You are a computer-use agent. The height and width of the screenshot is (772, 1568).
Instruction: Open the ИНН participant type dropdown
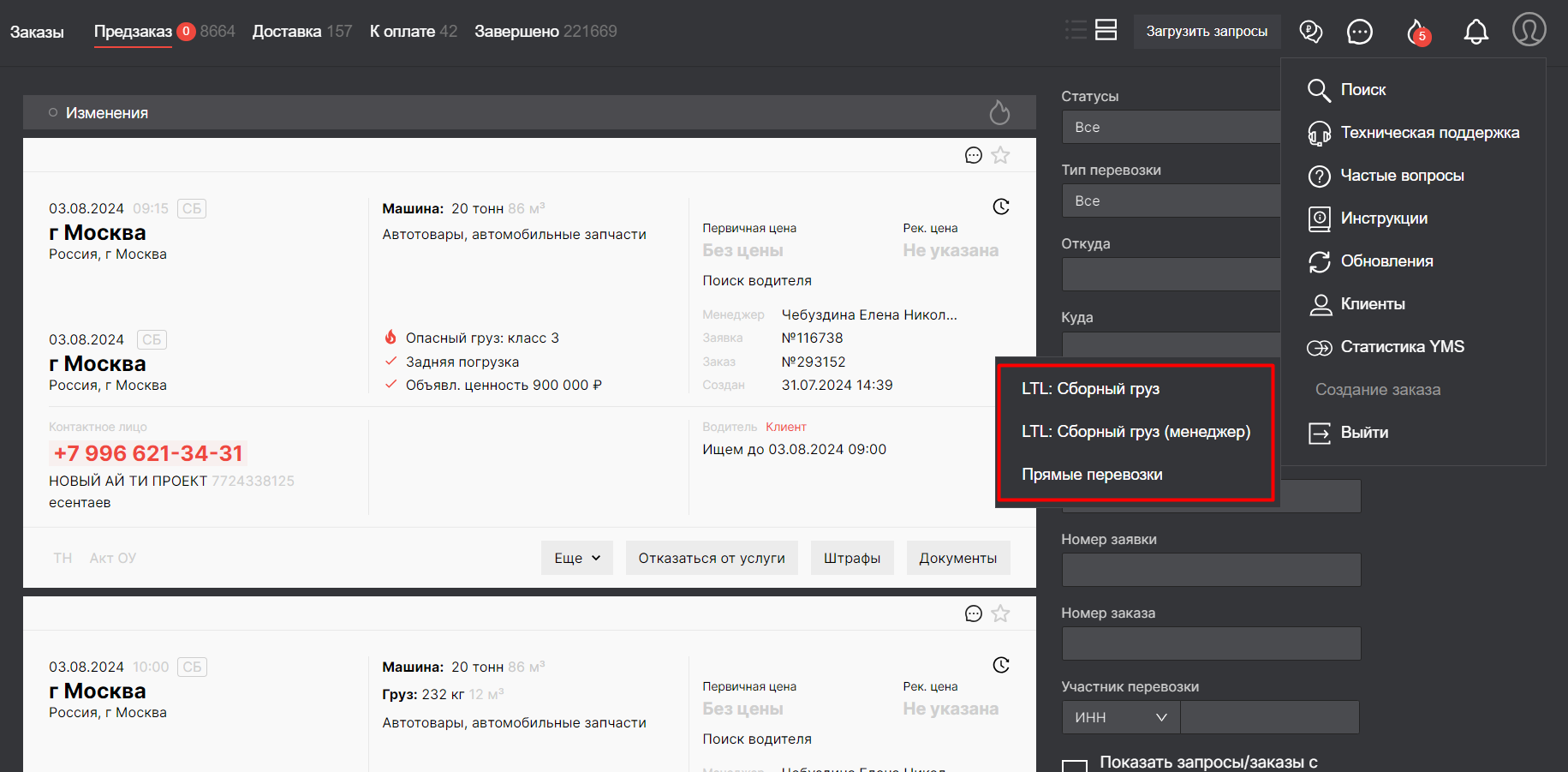[x=1121, y=717]
